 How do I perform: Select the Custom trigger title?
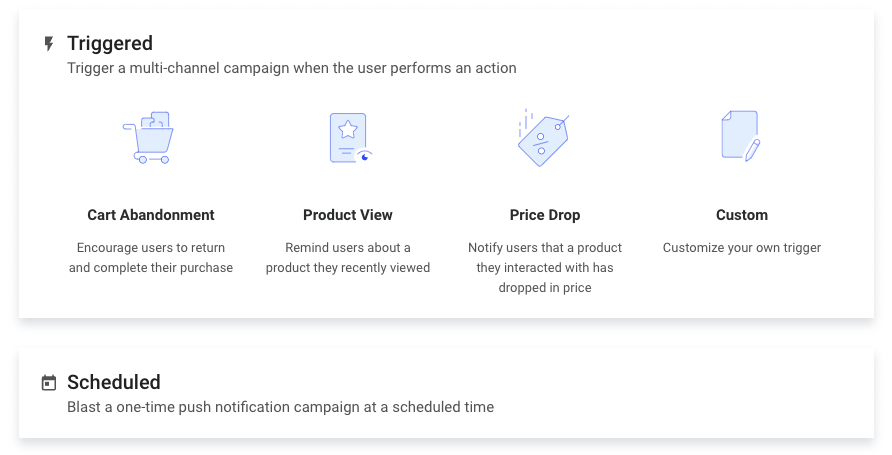(742, 215)
